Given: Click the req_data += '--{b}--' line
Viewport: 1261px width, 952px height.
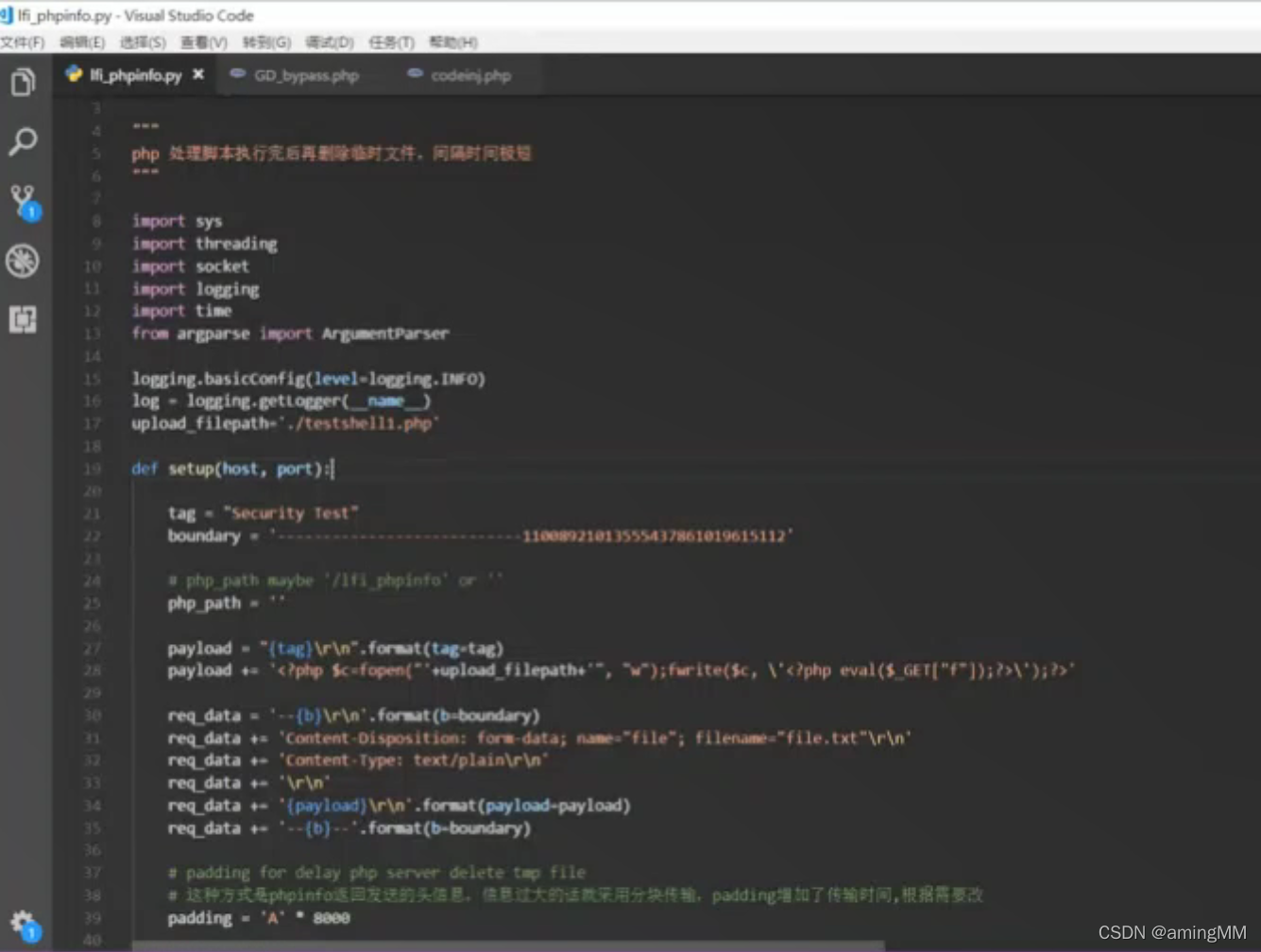Looking at the screenshot, I should click(349, 828).
